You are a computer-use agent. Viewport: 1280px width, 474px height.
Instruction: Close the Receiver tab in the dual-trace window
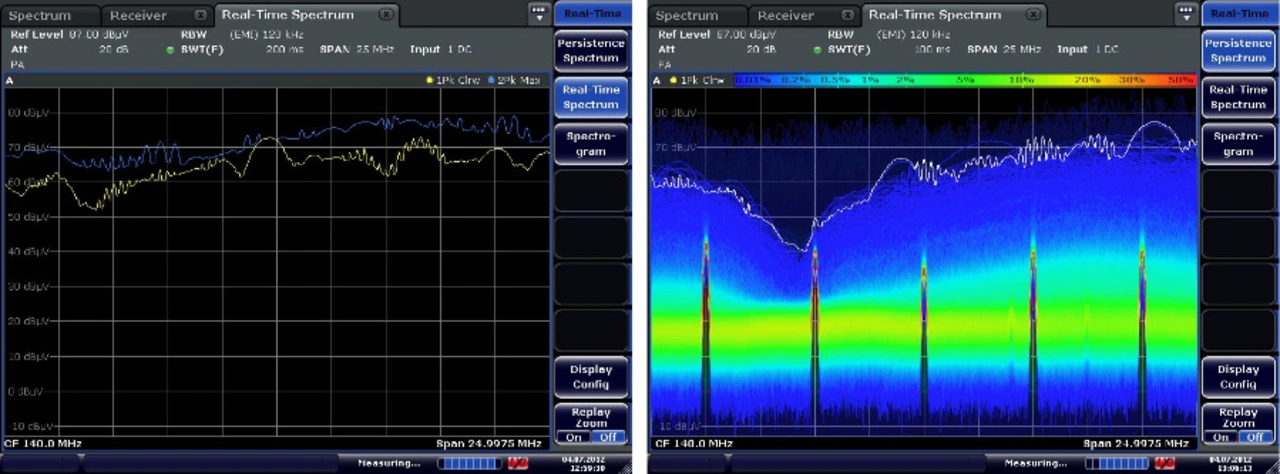point(200,16)
